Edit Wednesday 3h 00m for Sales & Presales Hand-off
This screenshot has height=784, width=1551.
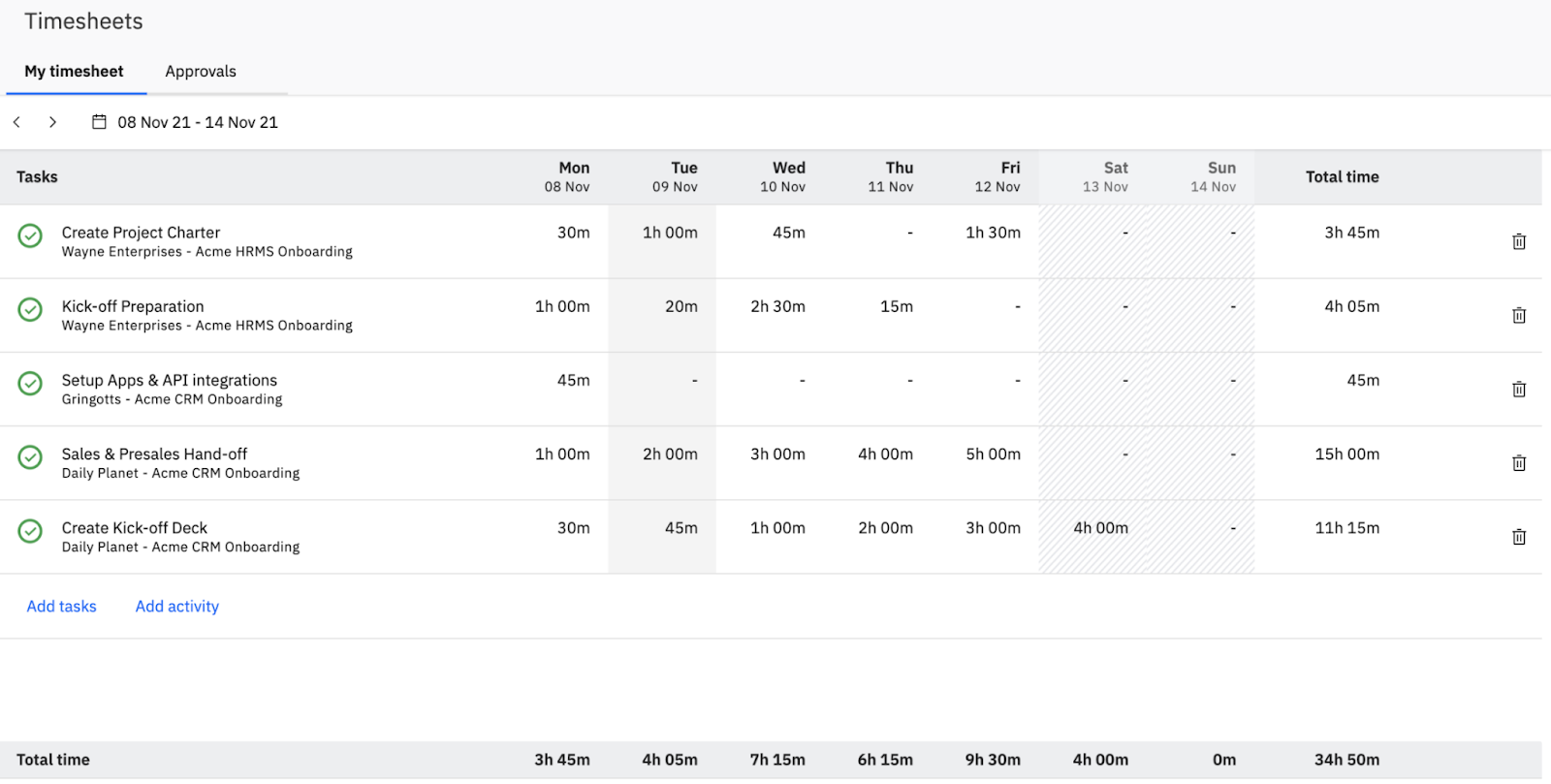click(x=777, y=454)
